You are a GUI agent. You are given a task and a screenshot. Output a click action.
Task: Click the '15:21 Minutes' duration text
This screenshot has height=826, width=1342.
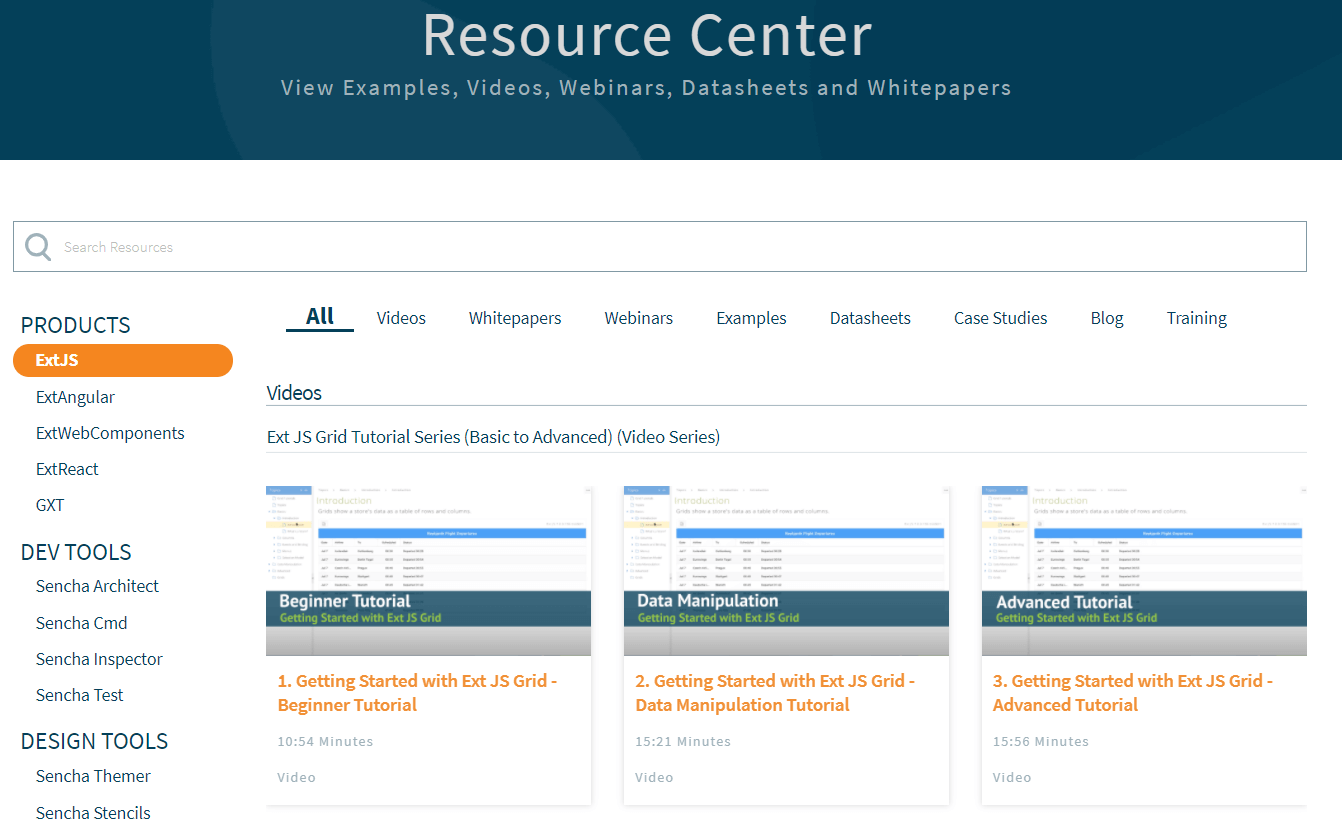pos(683,741)
